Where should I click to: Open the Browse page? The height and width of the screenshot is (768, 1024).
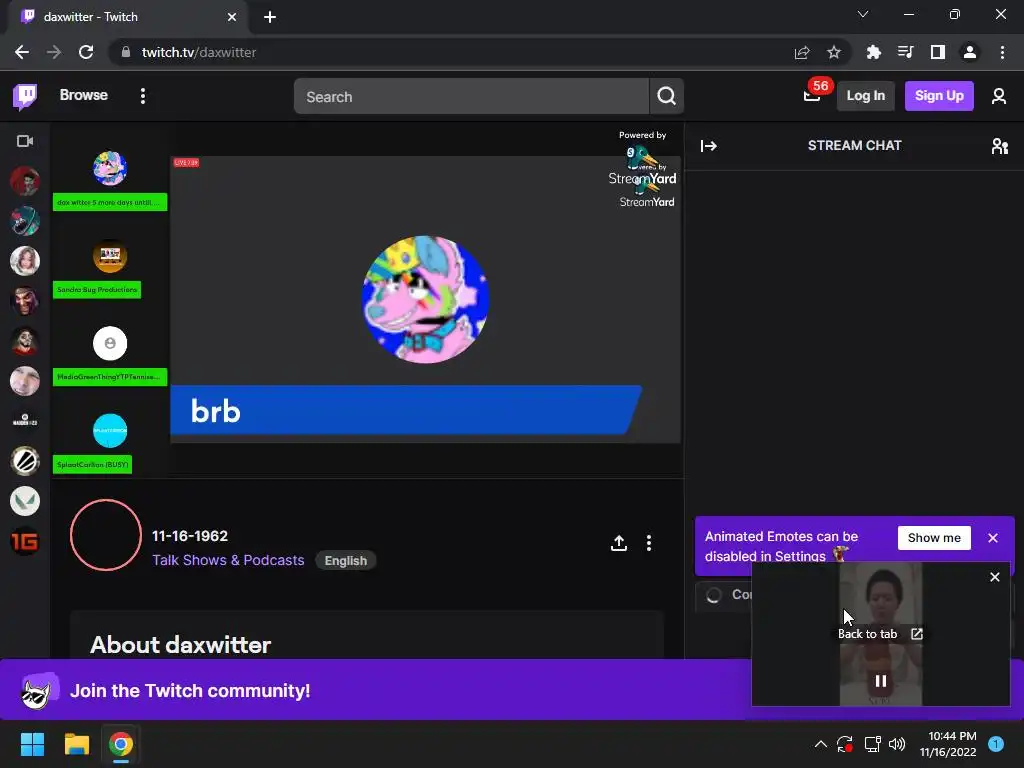[84, 95]
